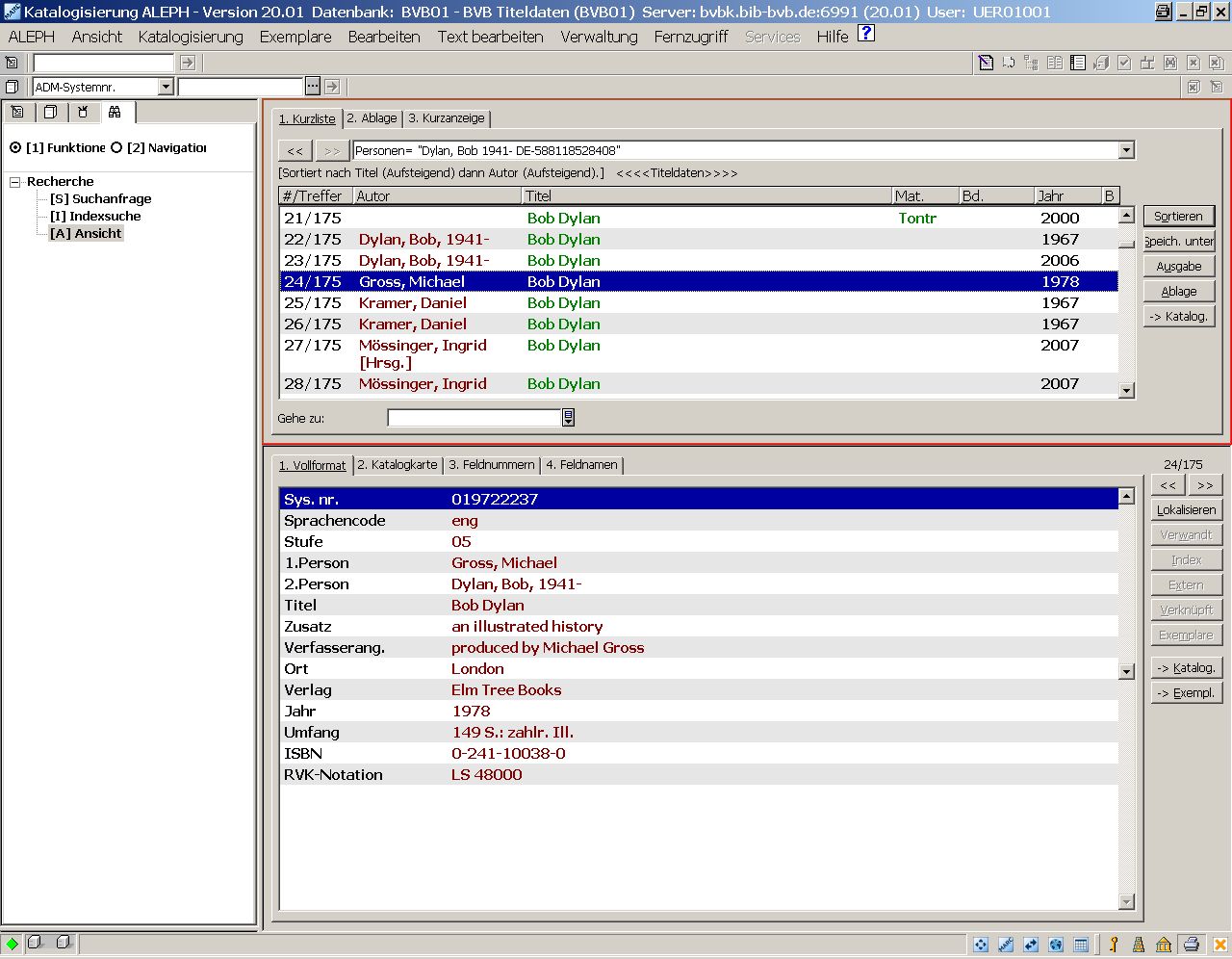
Task: Click the ellipsis button beside ADM-Systemnr. field
Action: (313, 87)
